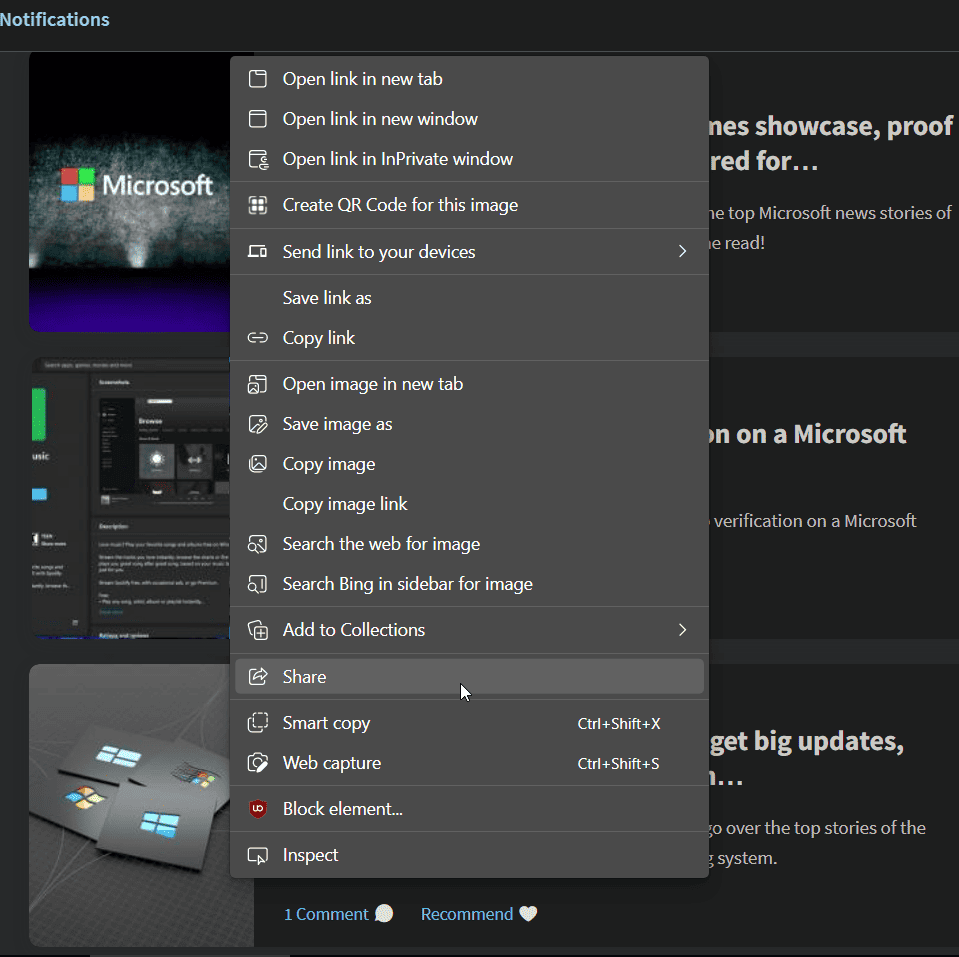The height and width of the screenshot is (957, 959).
Task: Open the Notifications link
Action: (x=54, y=20)
